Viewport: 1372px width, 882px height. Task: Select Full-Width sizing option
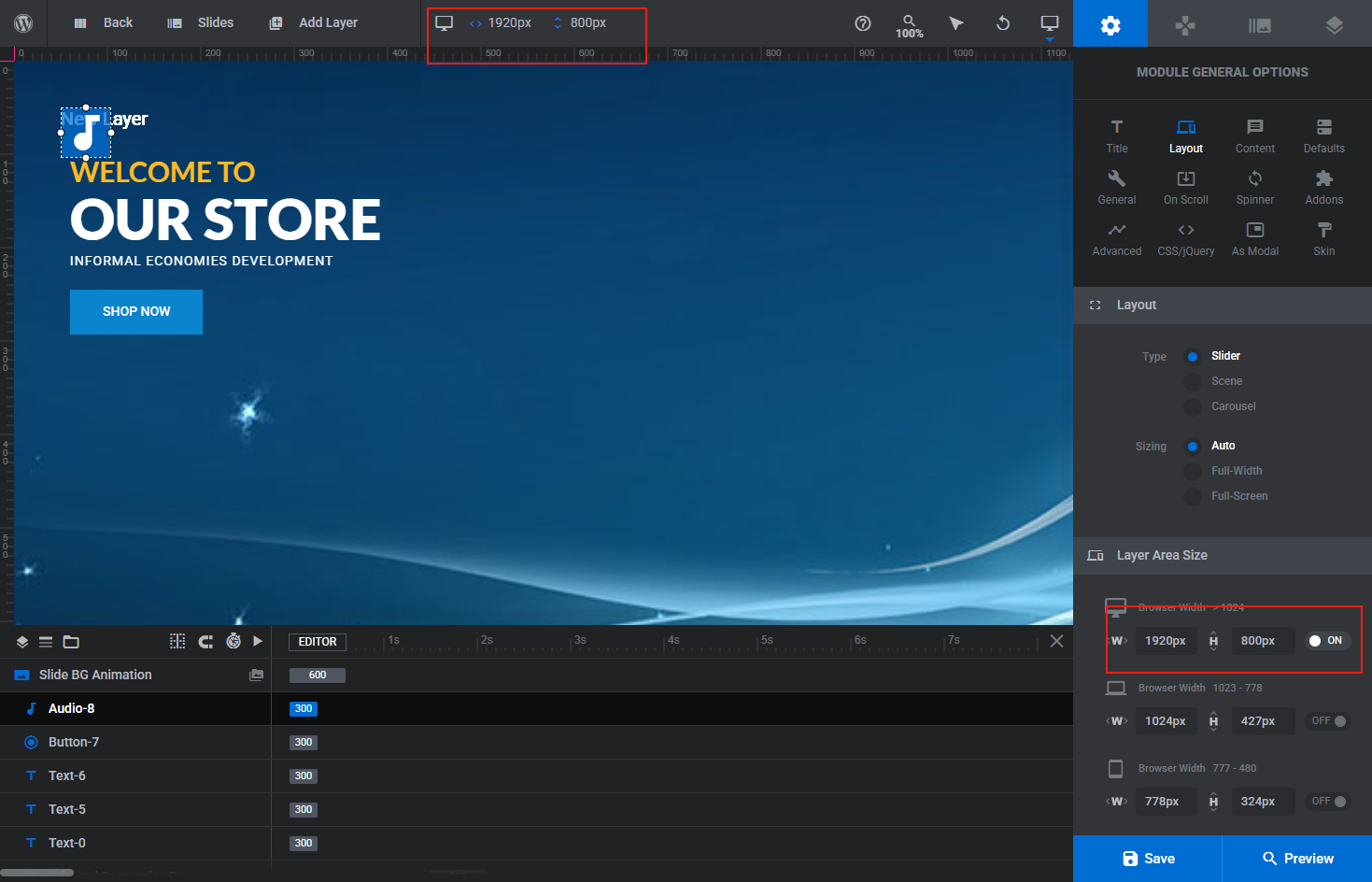coord(1193,471)
